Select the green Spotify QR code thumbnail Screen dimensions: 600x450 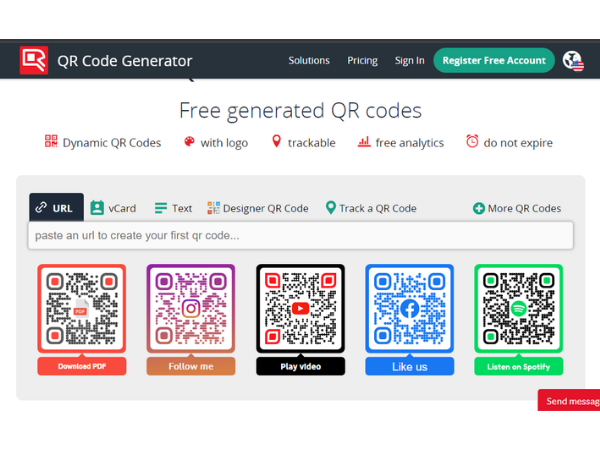pos(518,308)
